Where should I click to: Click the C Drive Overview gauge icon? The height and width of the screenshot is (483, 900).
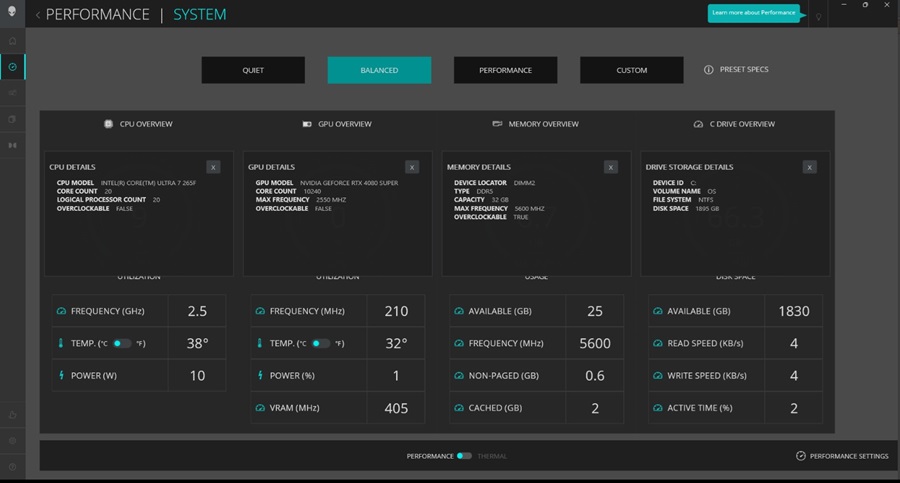coord(698,124)
